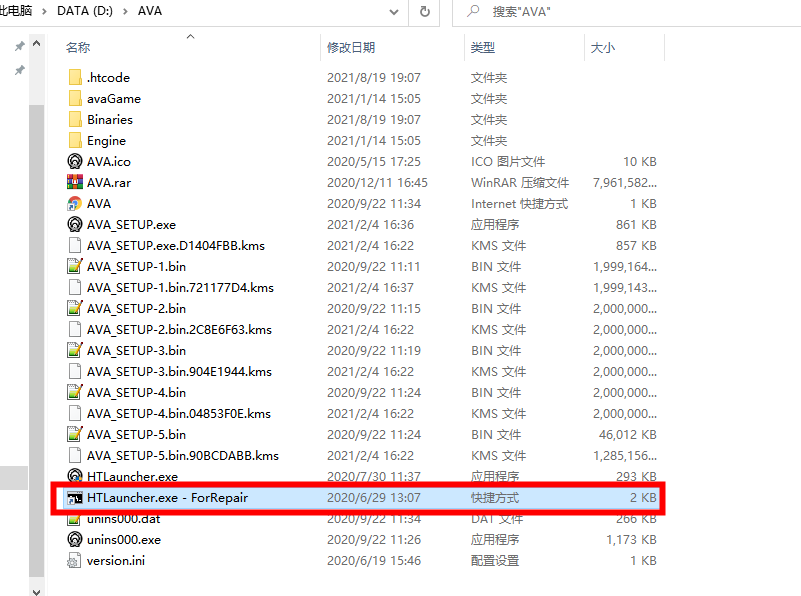Click navigation pane scroll up arrow

tap(36, 44)
